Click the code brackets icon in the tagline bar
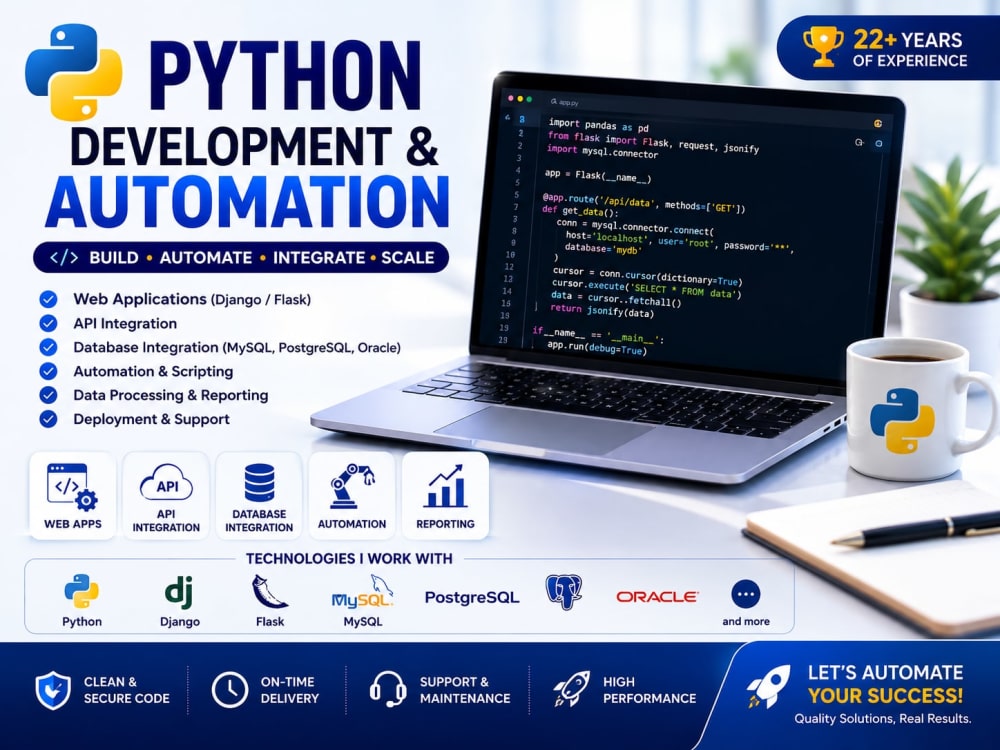The width and height of the screenshot is (1000, 750). [x=64, y=258]
